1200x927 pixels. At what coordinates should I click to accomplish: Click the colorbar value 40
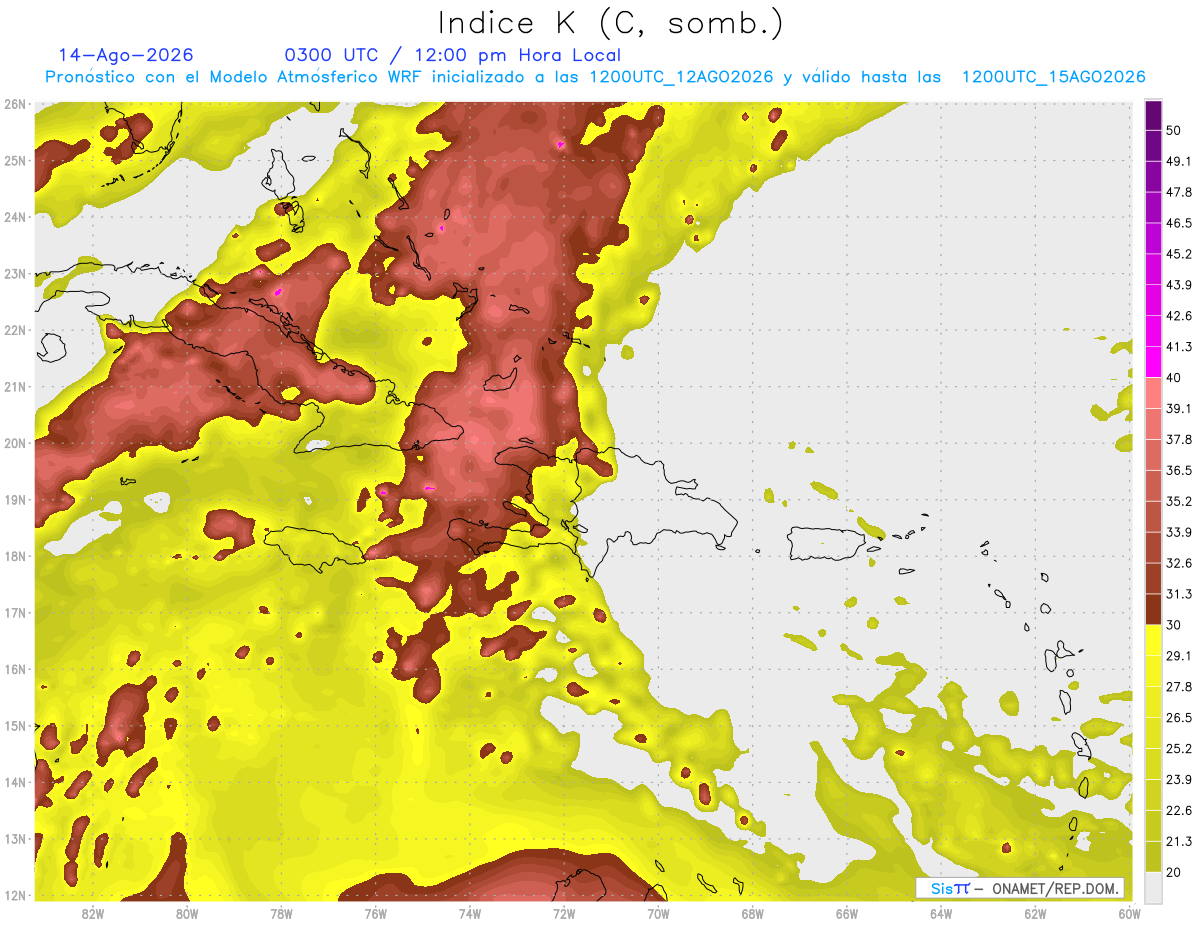pos(1174,377)
